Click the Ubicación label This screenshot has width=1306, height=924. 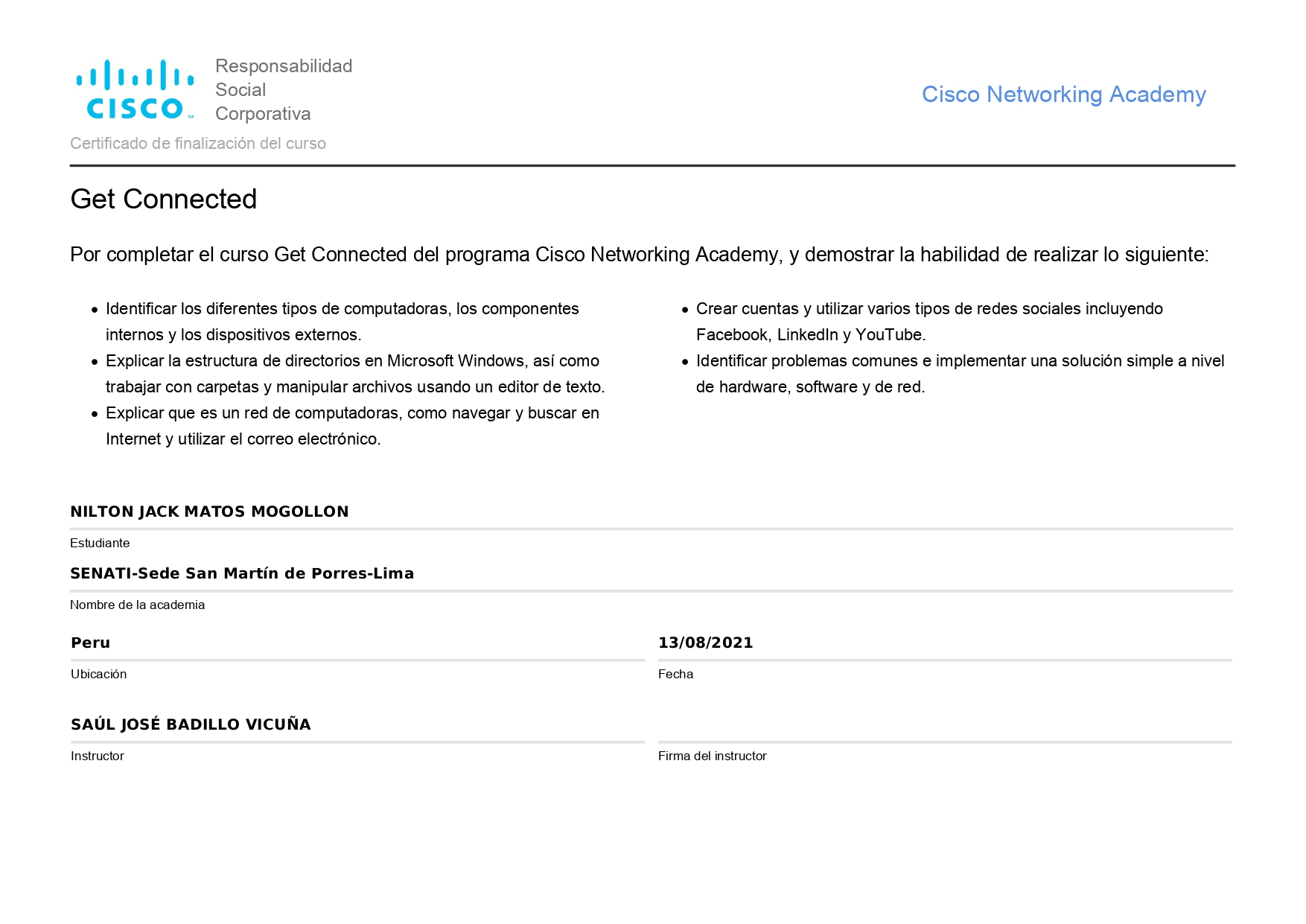click(x=98, y=674)
